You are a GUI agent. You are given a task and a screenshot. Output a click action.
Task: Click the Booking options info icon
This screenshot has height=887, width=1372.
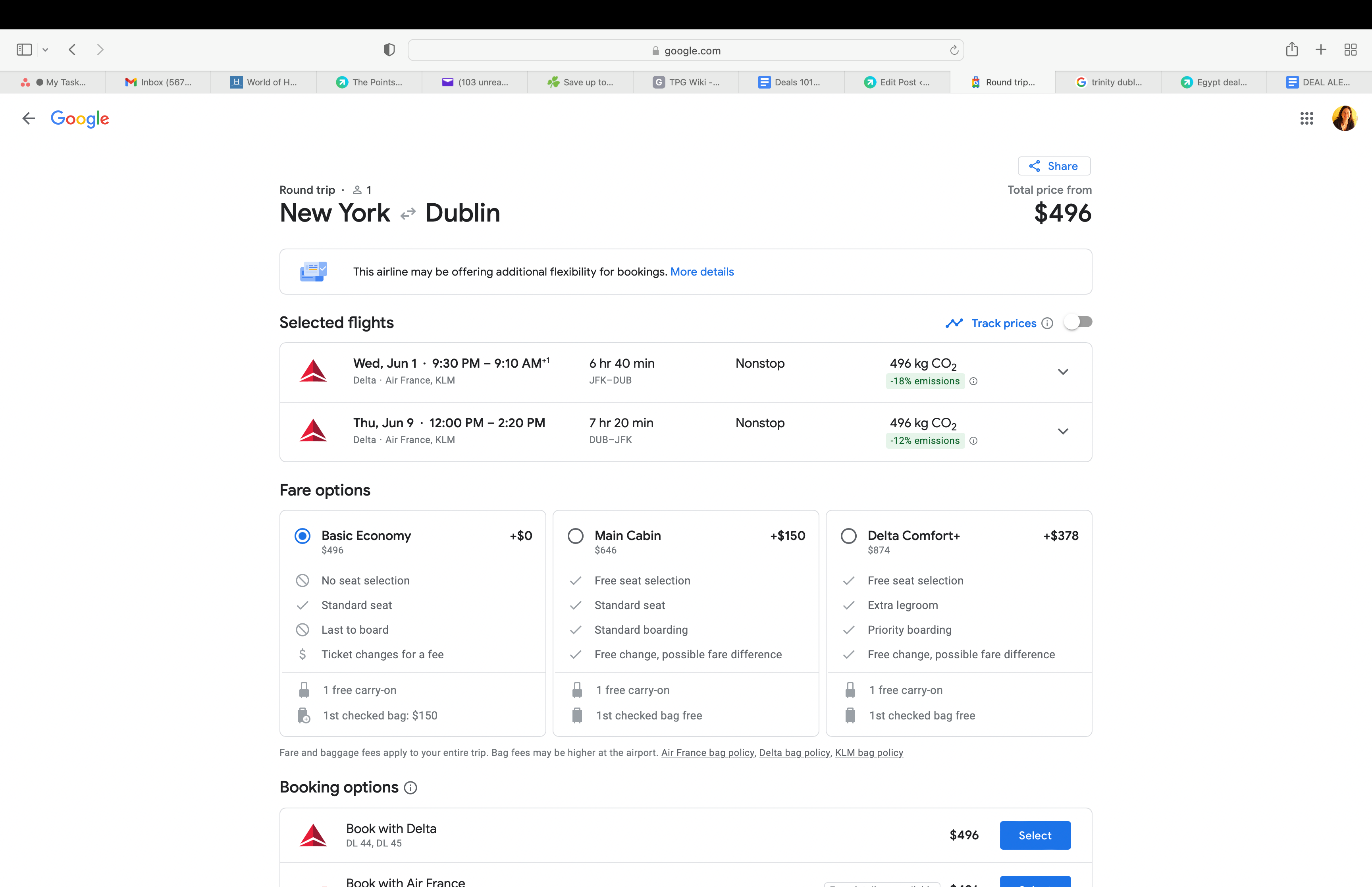(x=410, y=788)
